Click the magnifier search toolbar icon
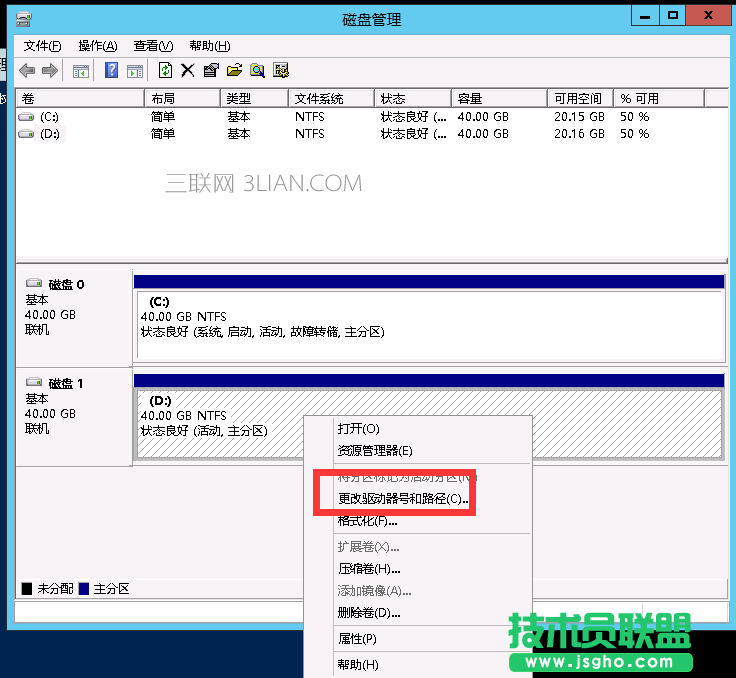Viewport: 736px width, 678px height. point(258,70)
